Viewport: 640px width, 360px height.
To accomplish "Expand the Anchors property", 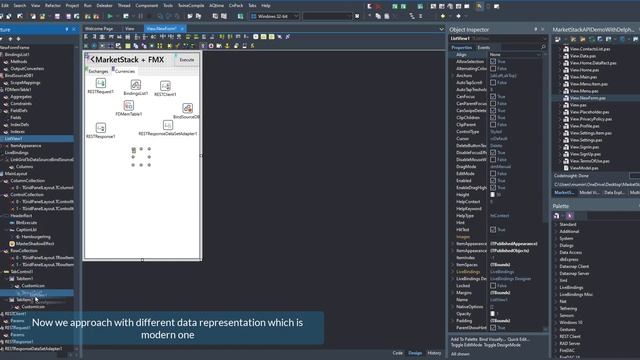I will pos(453,76).
